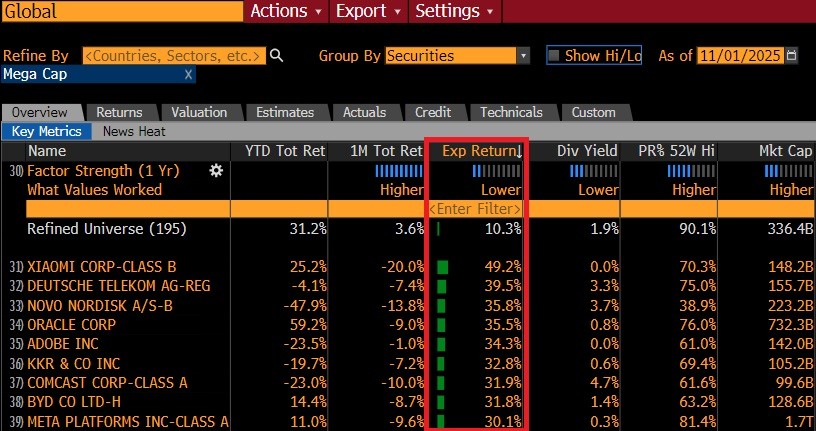Open Factor Strength gear settings

[x=215, y=171]
